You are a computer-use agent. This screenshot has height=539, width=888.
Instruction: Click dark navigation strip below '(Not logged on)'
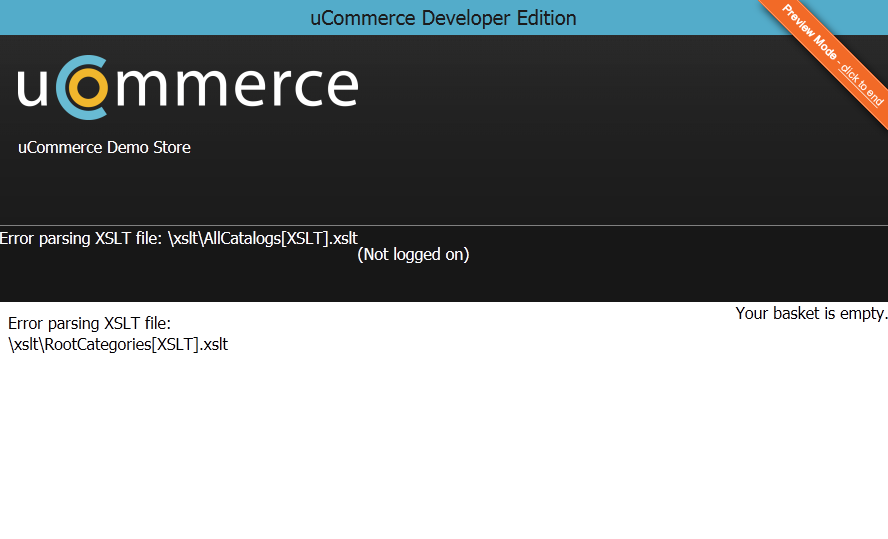pos(444,283)
